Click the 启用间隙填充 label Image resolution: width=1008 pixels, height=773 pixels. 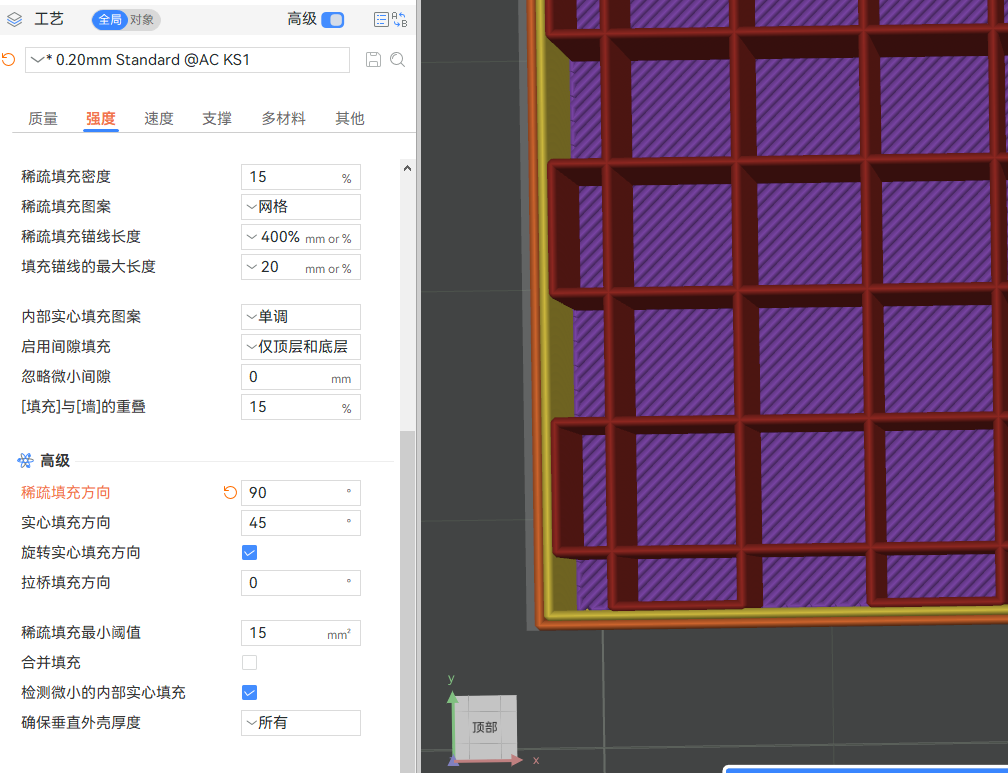click(x=66, y=347)
